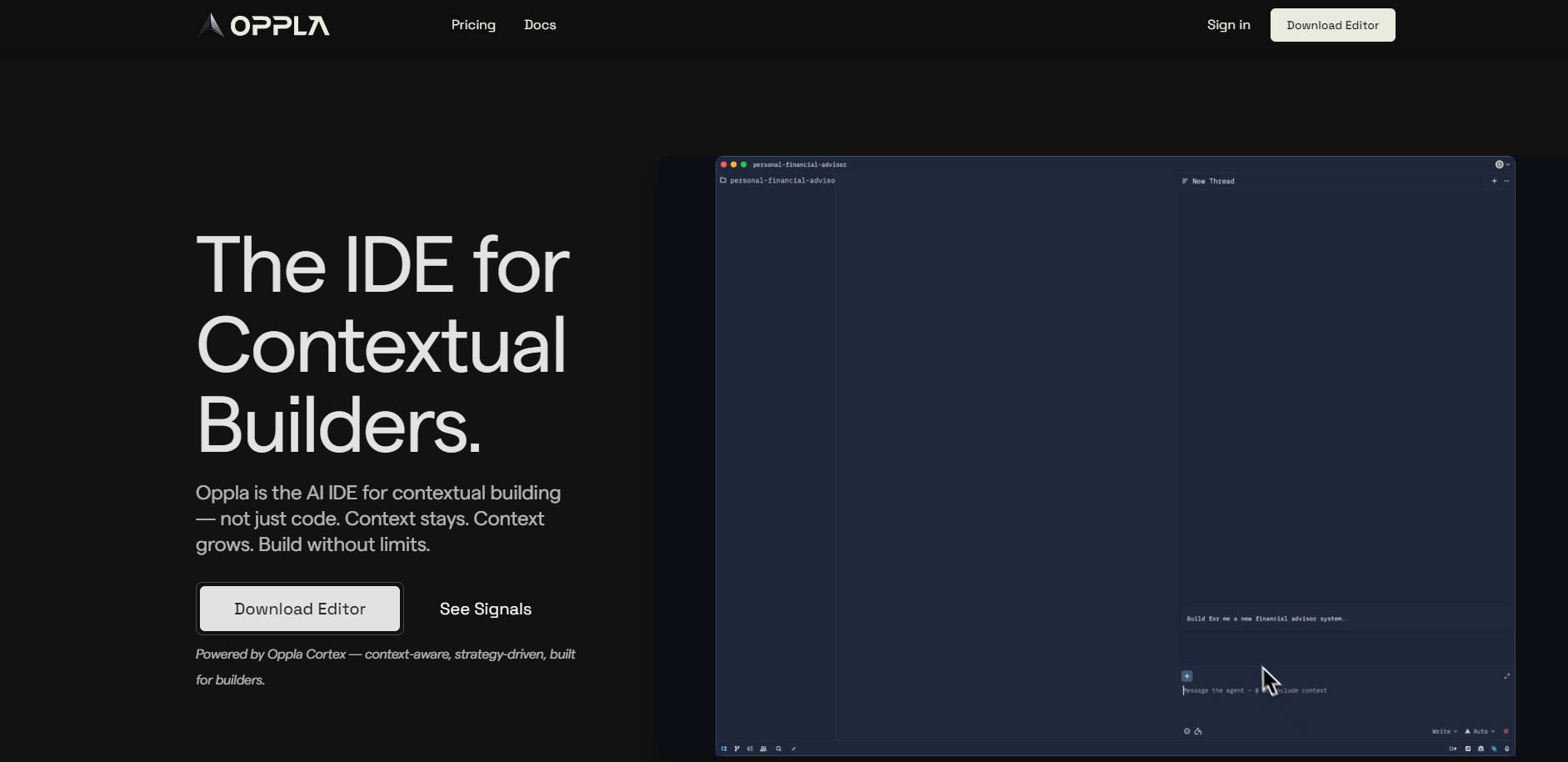This screenshot has height=762, width=1568.
Task: Click the expand message editor icon
Action: click(x=1506, y=676)
